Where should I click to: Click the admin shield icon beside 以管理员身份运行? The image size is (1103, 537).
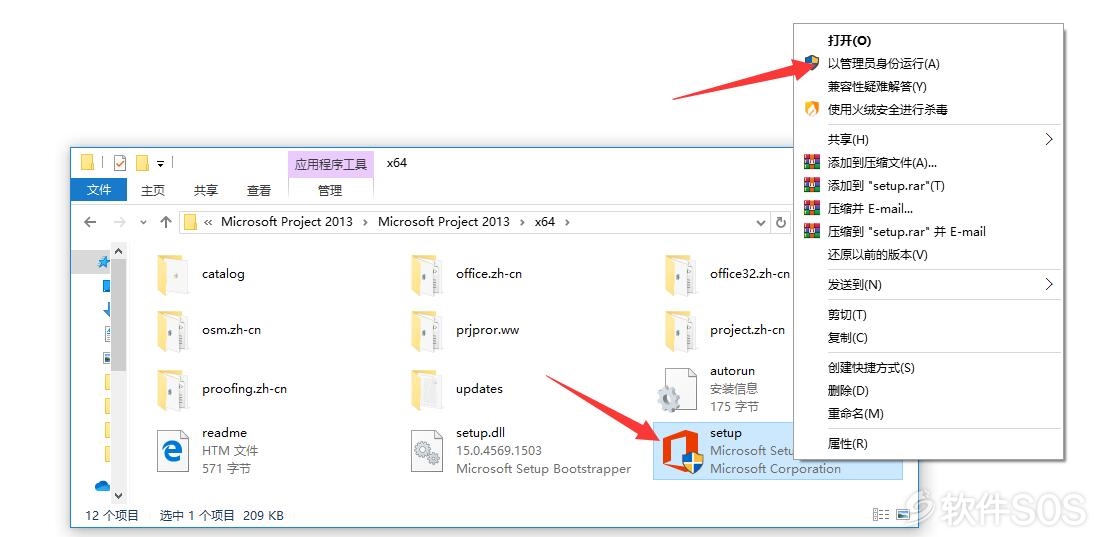pyautogui.click(x=812, y=63)
